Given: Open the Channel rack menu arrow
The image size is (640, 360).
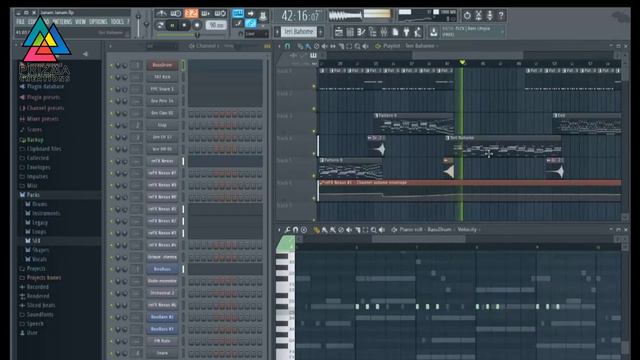Looking at the screenshot, I should (x=110, y=46).
